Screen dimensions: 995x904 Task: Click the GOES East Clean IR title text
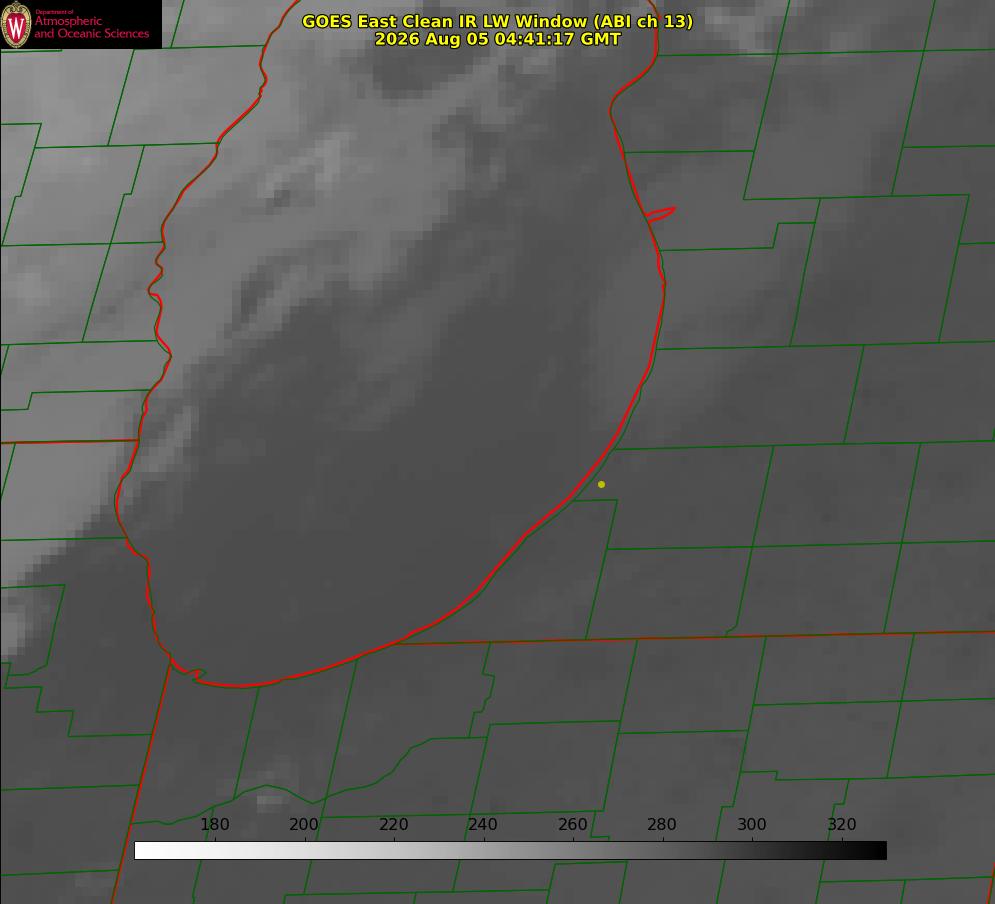tap(498, 21)
